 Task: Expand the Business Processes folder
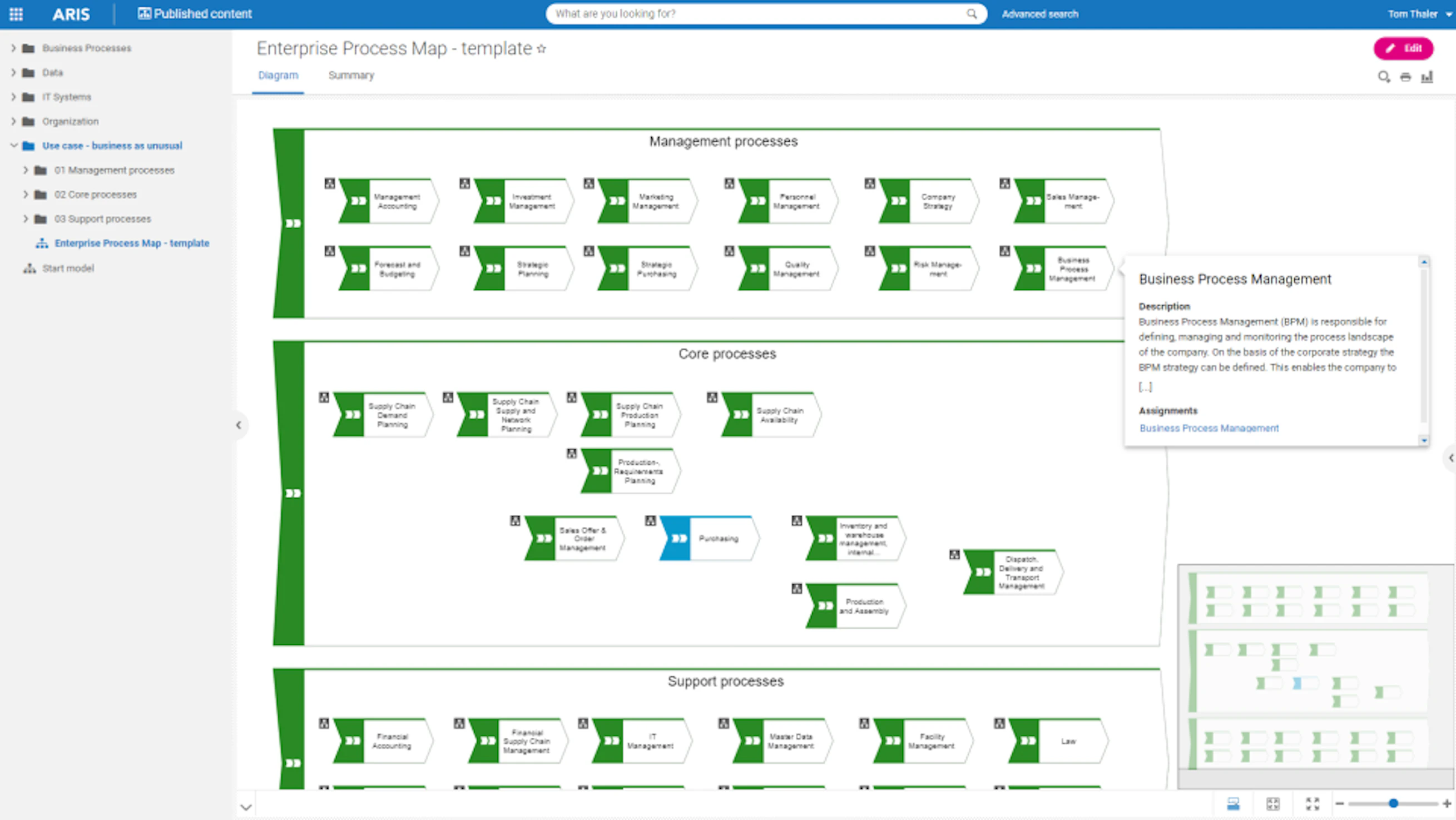point(13,48)
